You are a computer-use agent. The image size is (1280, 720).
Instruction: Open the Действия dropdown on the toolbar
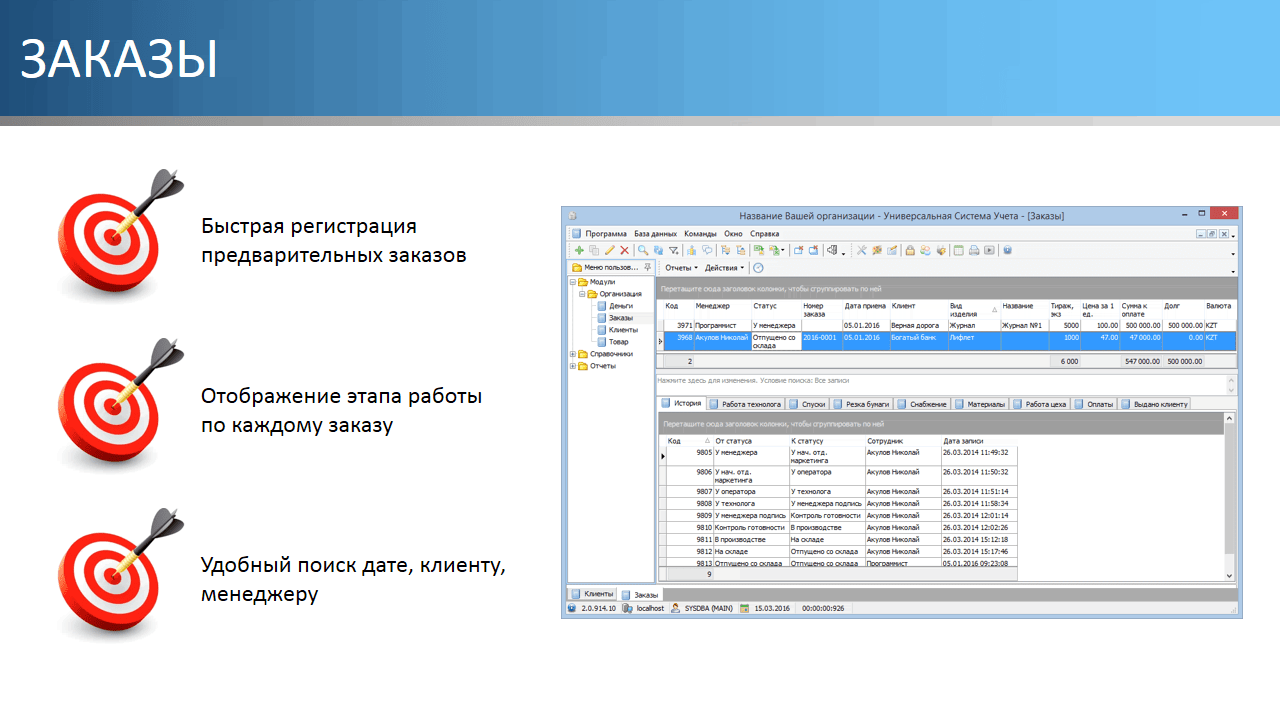click(724, 268)
